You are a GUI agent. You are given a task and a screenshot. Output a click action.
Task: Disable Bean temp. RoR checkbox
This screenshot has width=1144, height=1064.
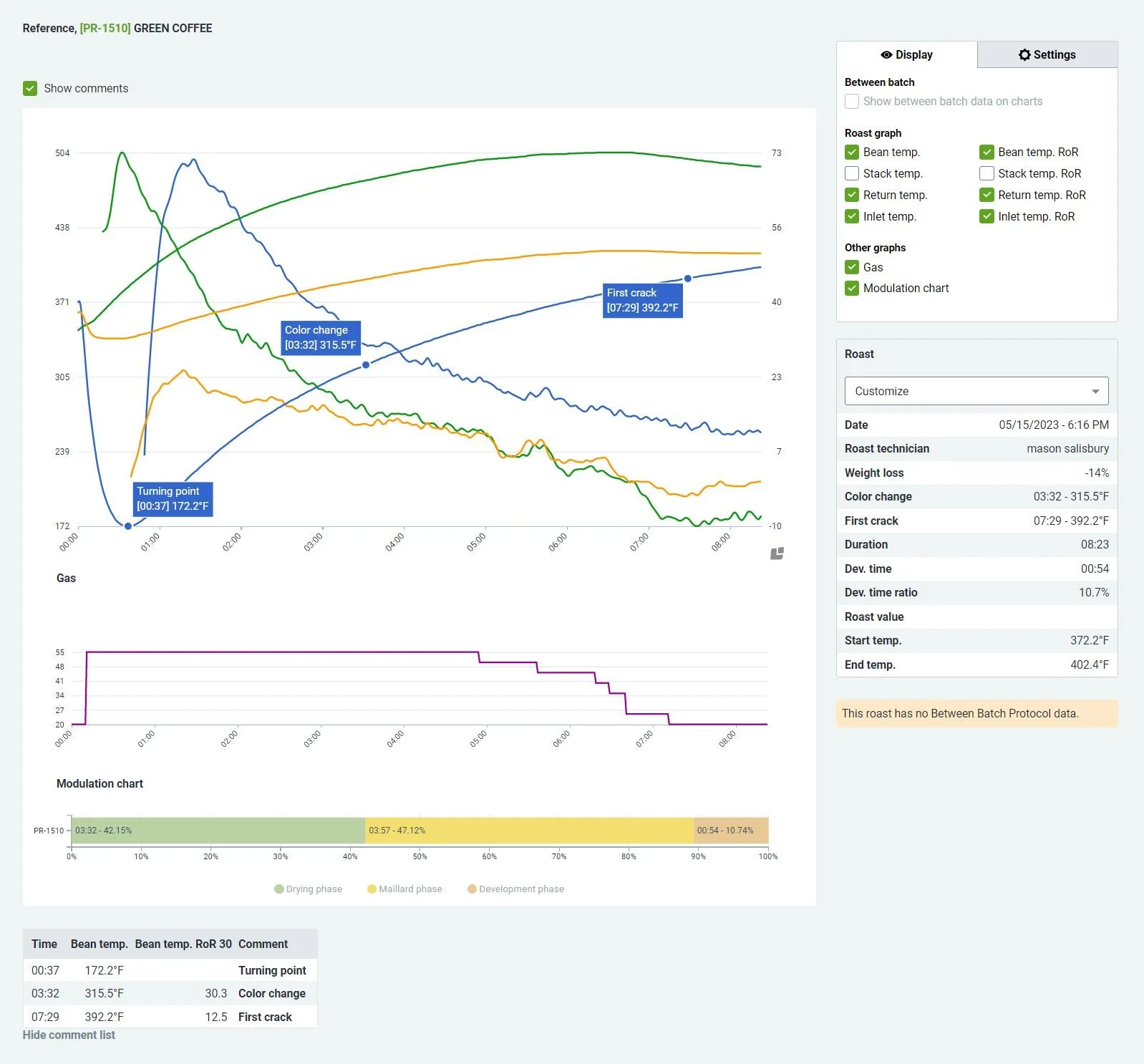point(987,152)
